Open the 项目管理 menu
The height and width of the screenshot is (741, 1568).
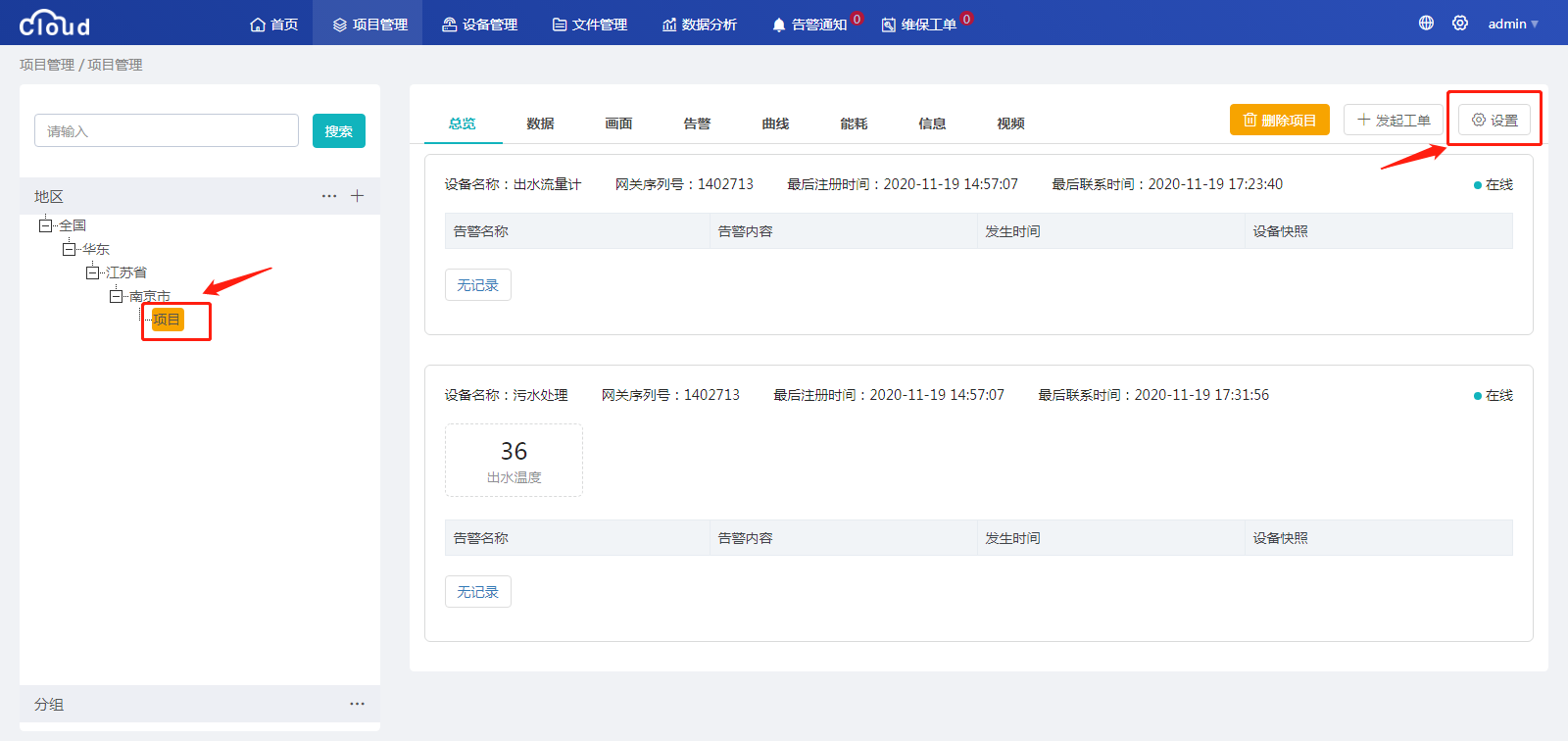point(369,24)
